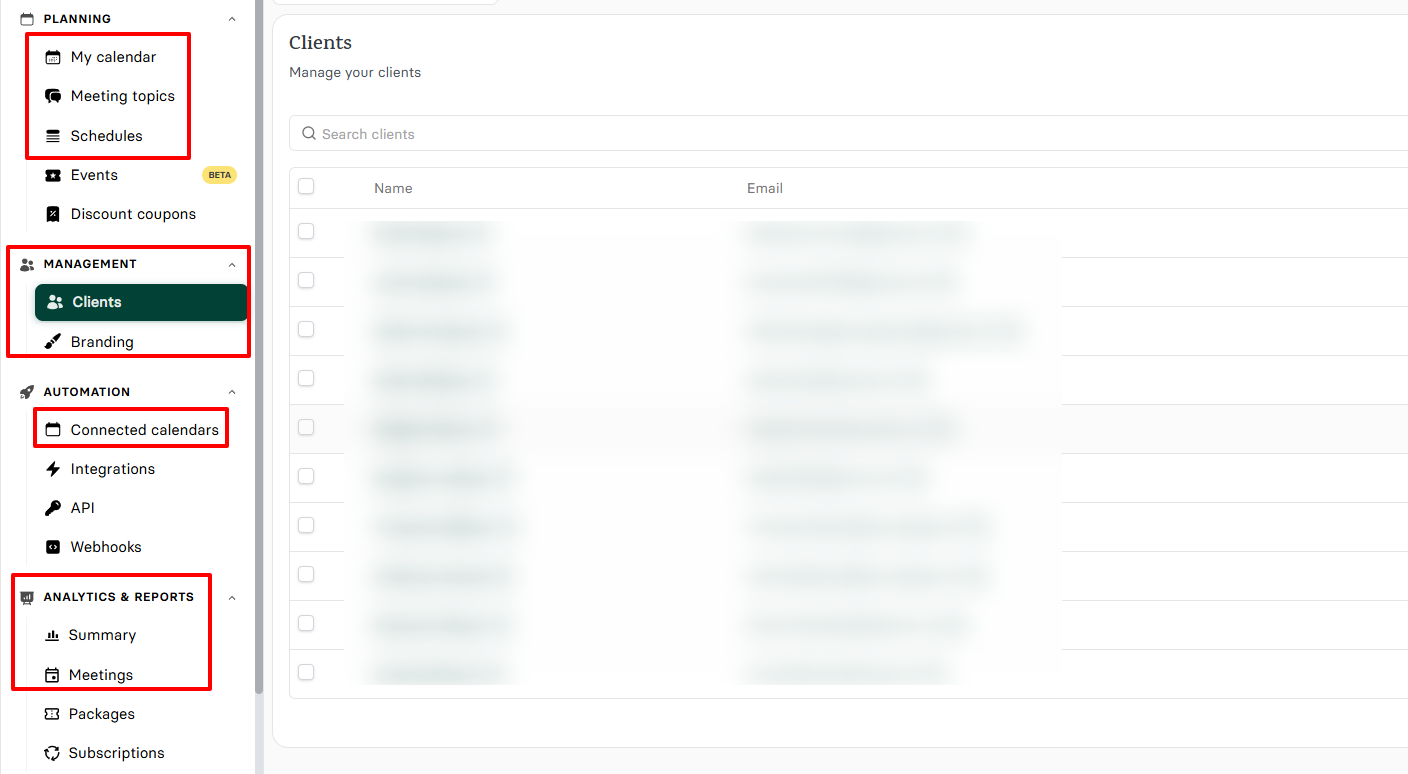Screen dimensions: 1408x774
Task: Go to the Packages page
Action: (101, 714)
